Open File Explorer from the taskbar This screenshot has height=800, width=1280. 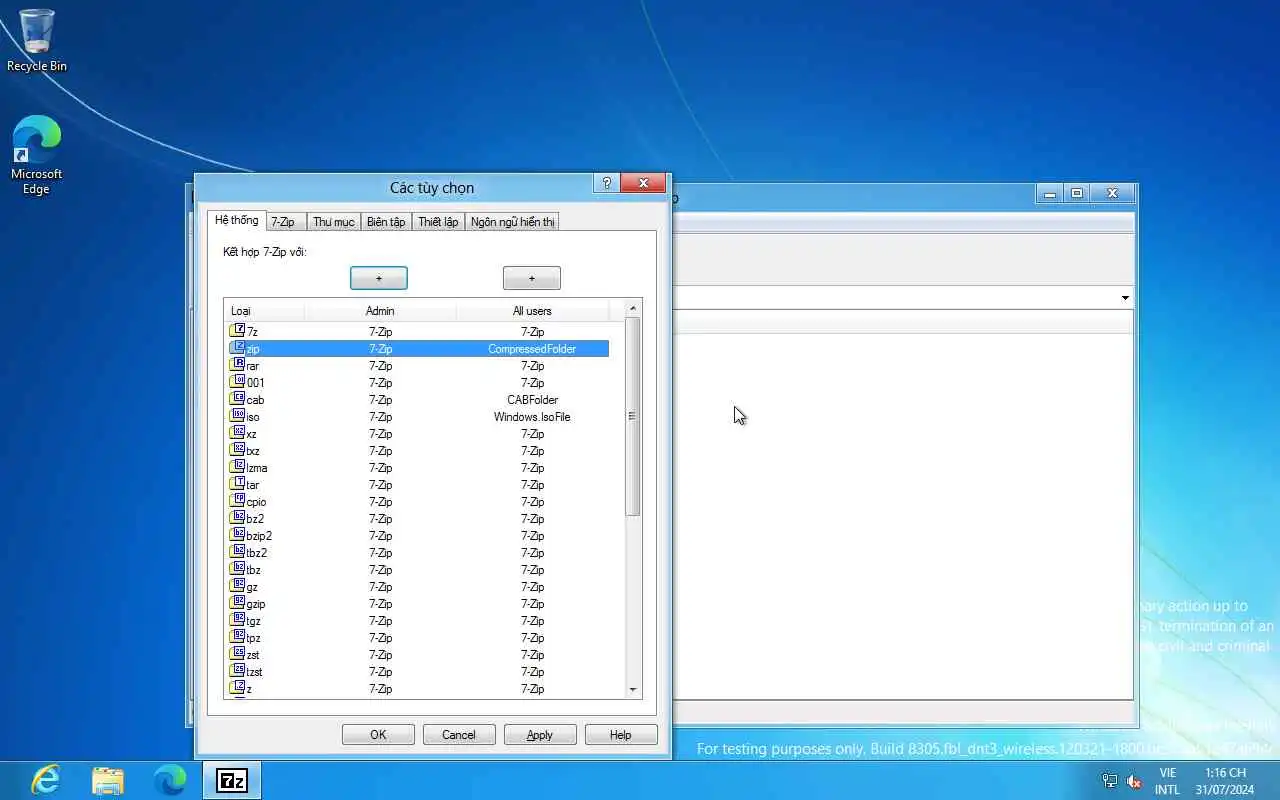[108, 780]
